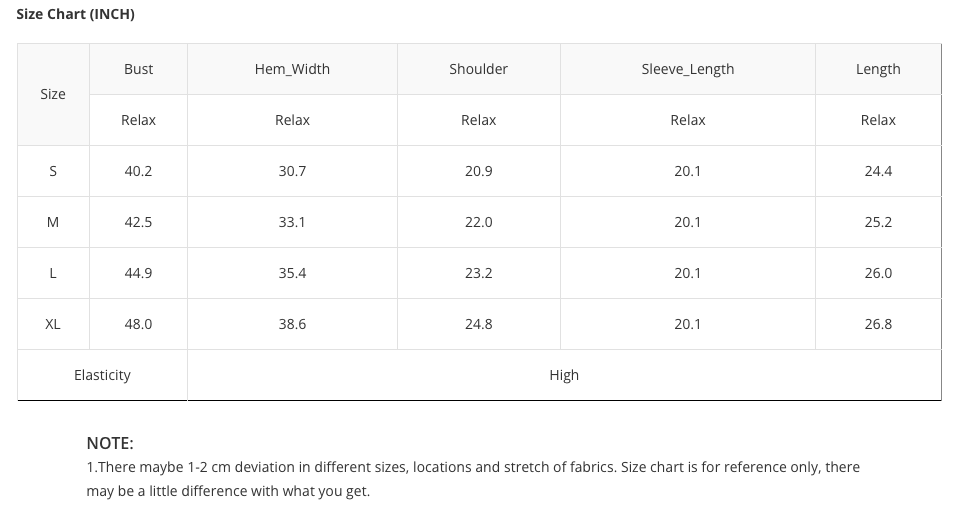Select the Elasticity row label

[102, 375]
